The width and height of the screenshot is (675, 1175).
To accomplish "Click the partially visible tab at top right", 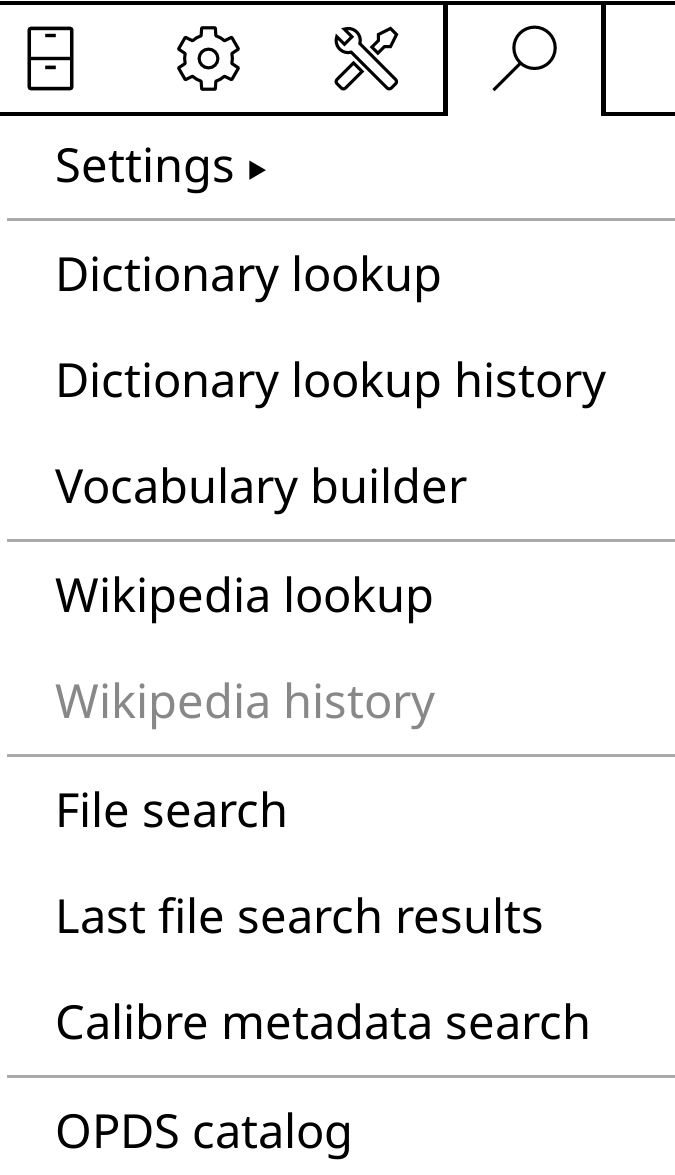I will click(x=642, y=58).
